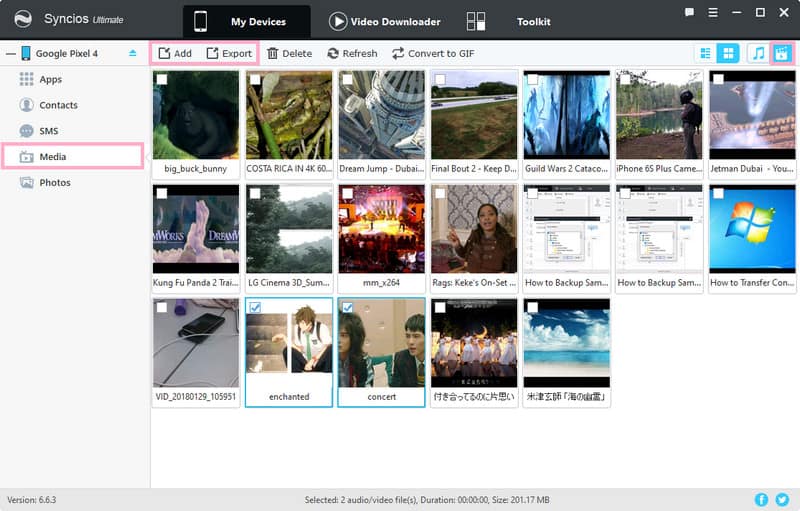Open the feedback chat bubble icon
Screen dimensions: 800x511
[689, 12]
